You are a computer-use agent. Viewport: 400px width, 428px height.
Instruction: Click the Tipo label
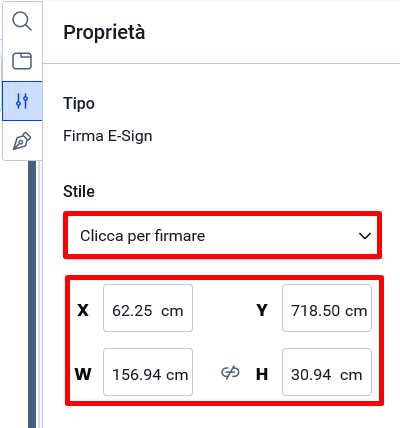point(79,104)
